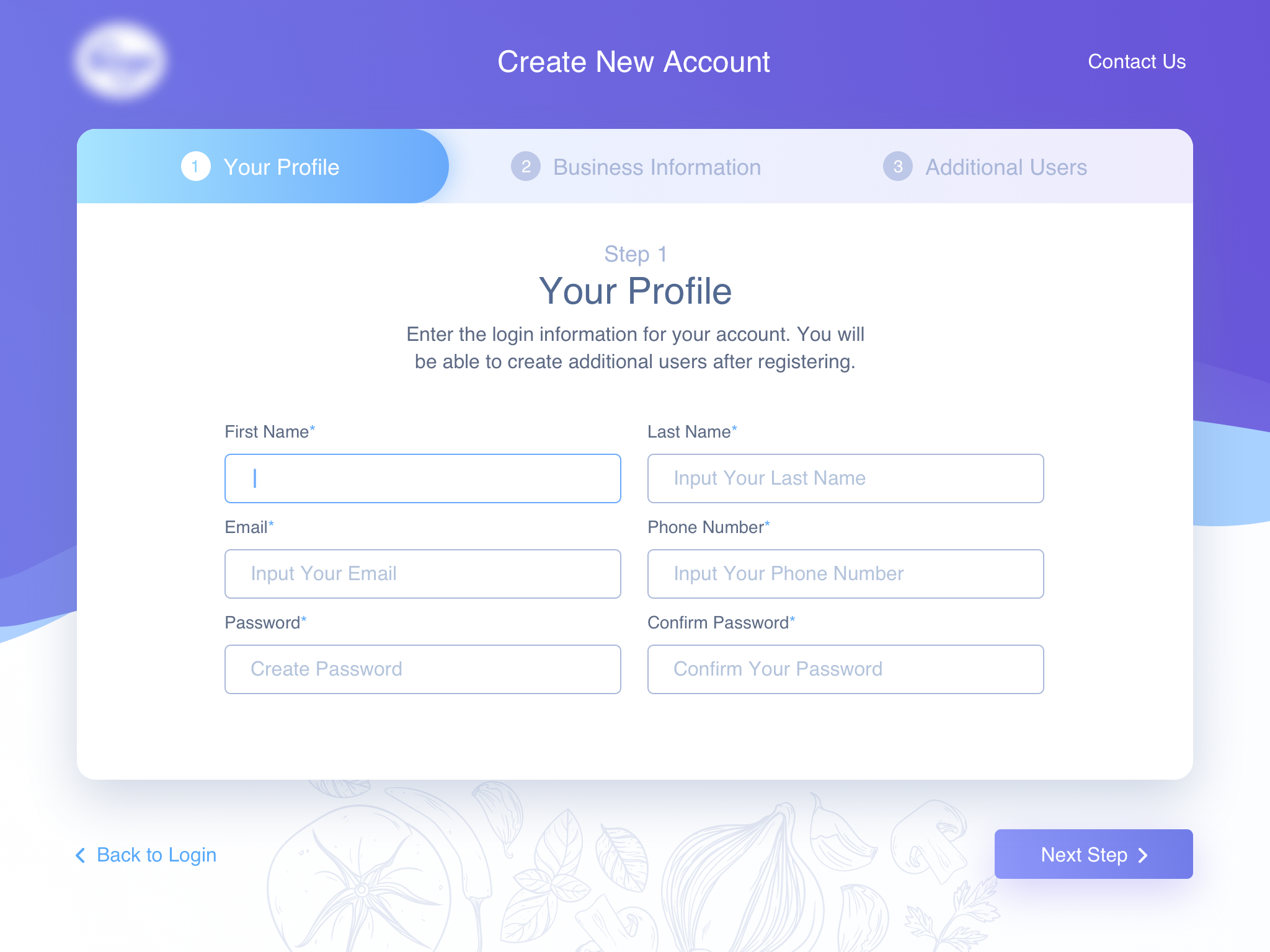Screen dimensions: 1270x952
Task: Click the Back to Login link
Action: point(149,854)
